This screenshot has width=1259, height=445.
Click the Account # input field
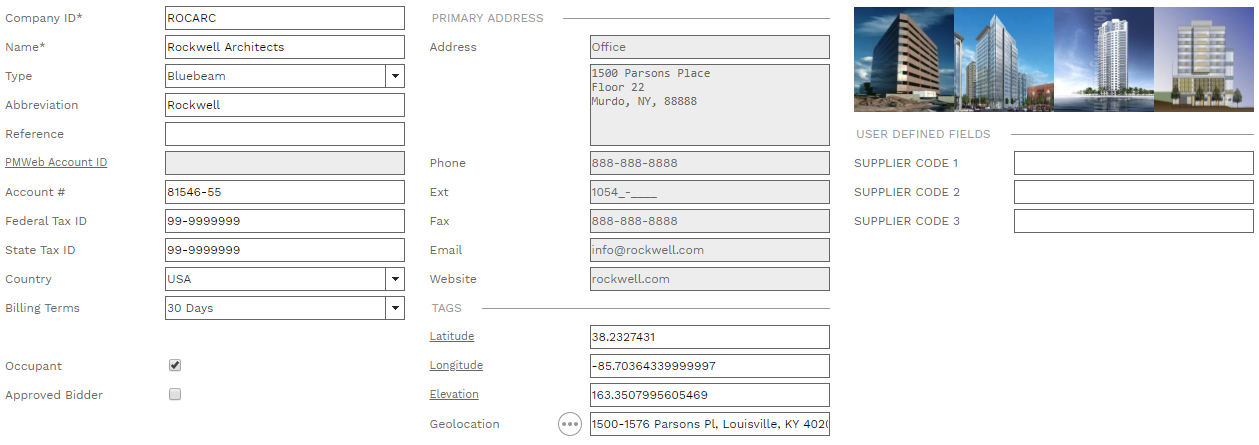click(285, 192)
